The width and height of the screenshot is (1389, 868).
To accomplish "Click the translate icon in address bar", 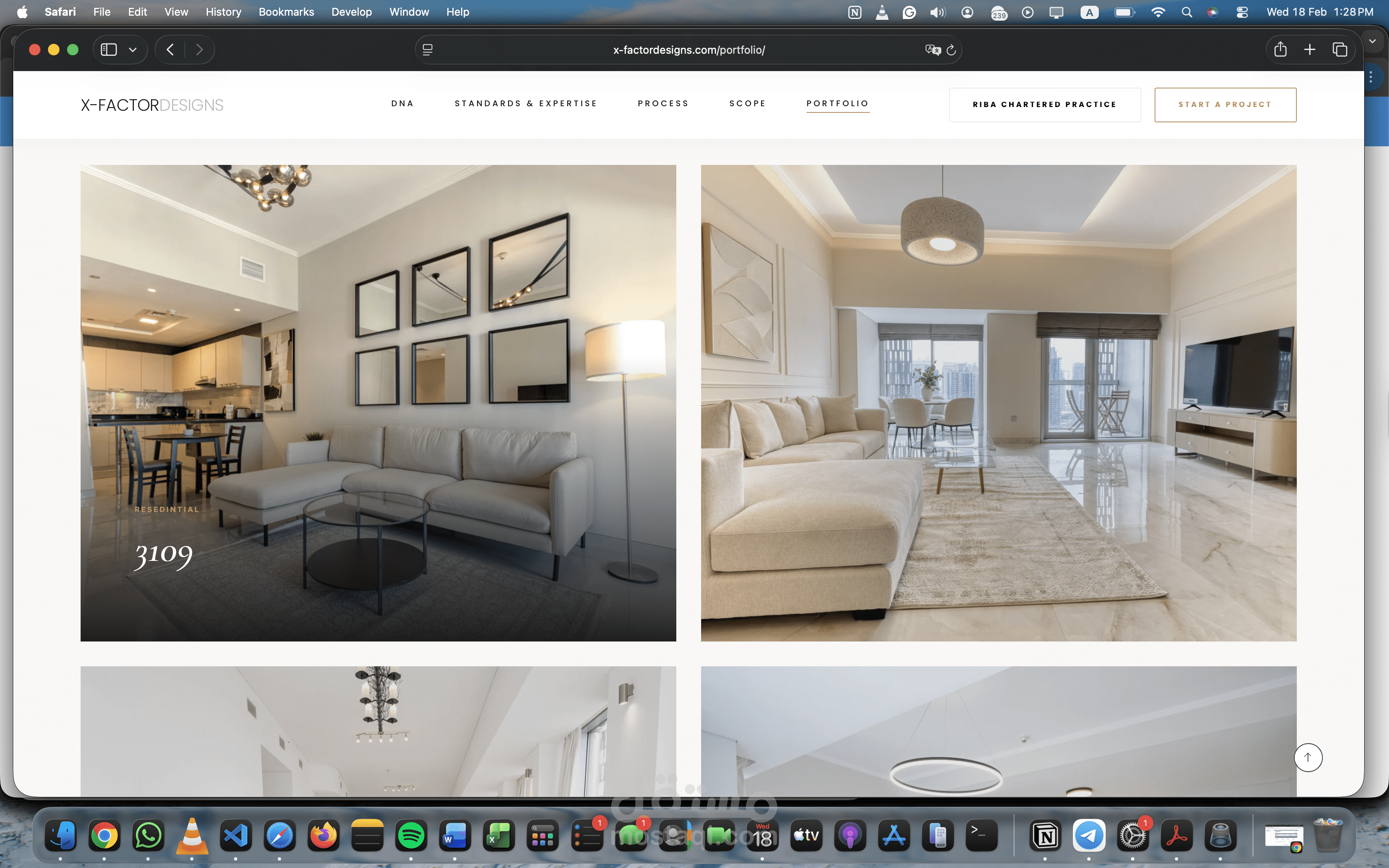I will coord(933,50).
